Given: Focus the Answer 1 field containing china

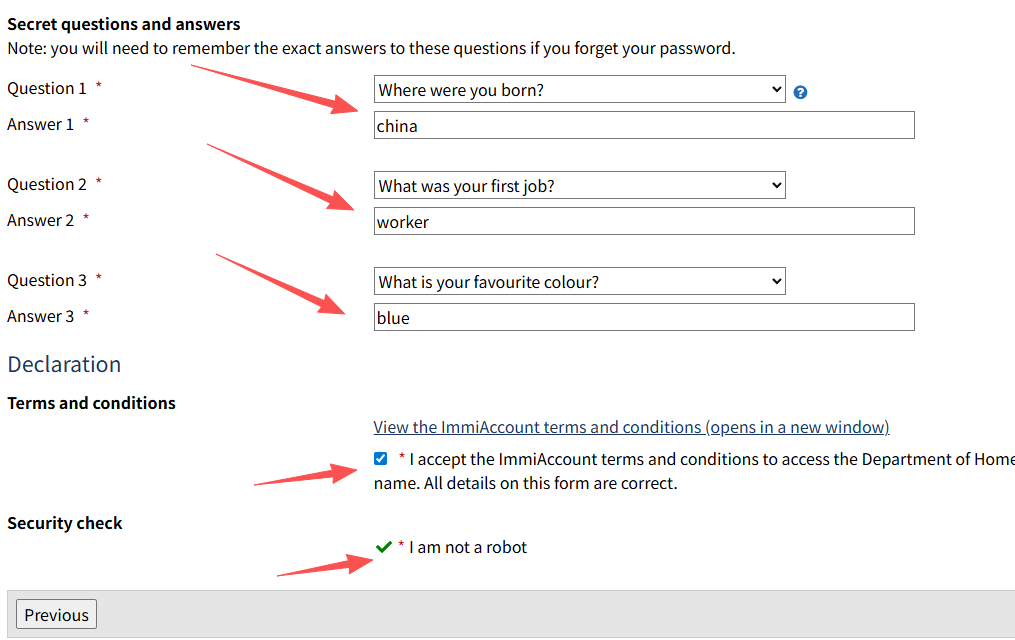Looking at the screenshot, I should (x=644, y=125).
